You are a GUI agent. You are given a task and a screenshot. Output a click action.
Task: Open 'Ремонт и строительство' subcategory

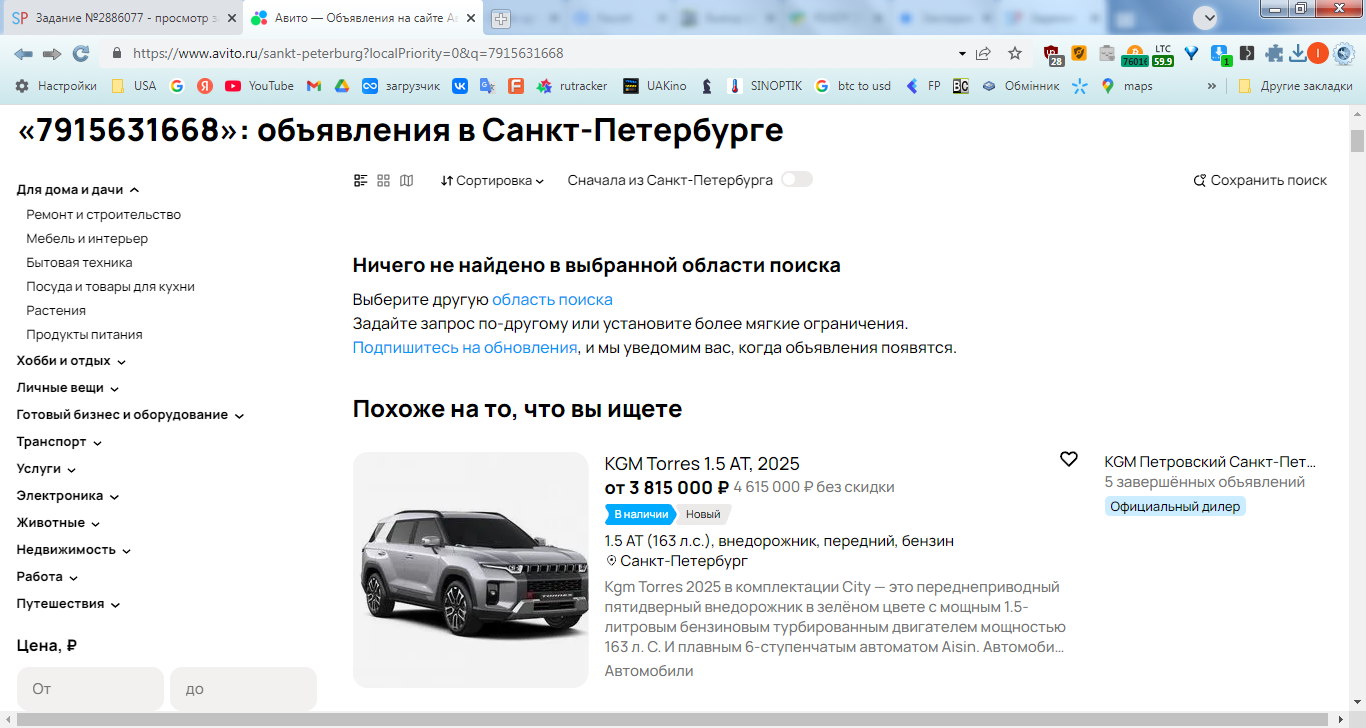point(104,215)
